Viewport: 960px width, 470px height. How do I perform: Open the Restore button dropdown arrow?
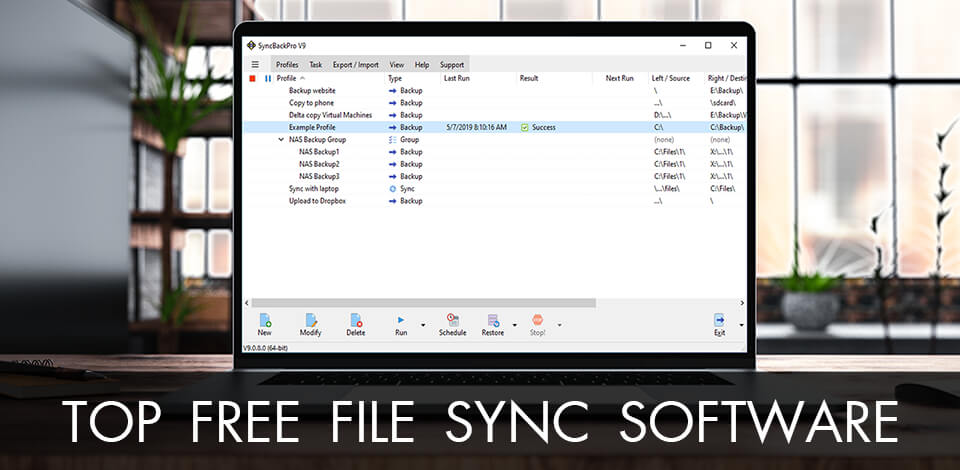pyautogui.click(x=514, y=325)
